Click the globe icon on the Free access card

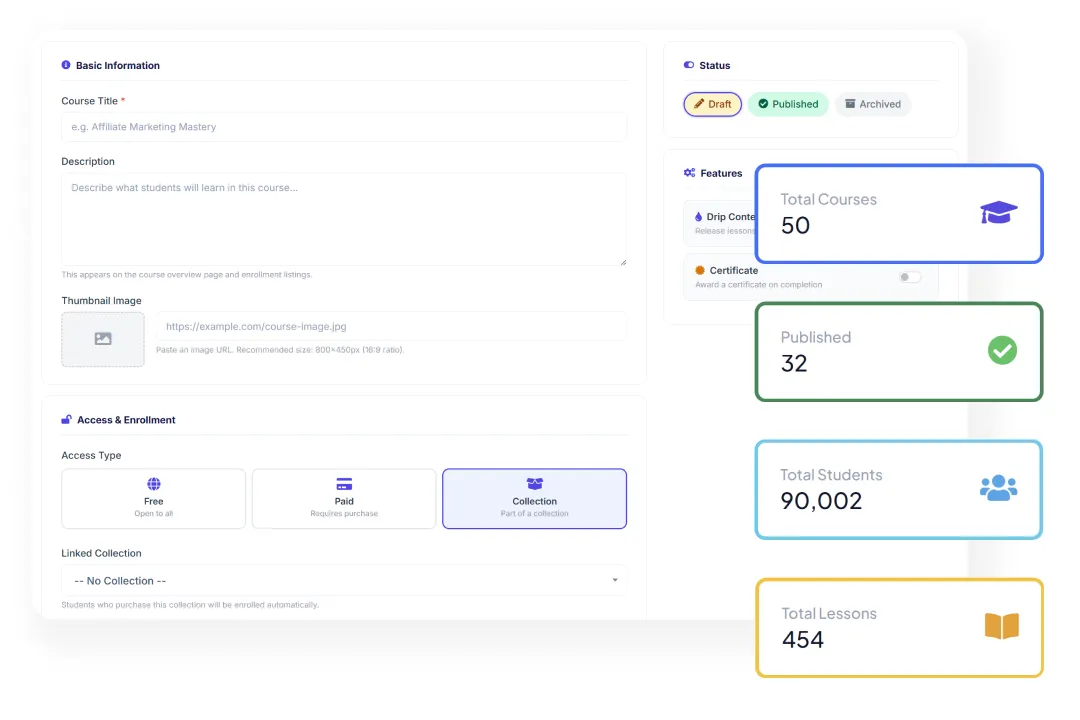153,485
